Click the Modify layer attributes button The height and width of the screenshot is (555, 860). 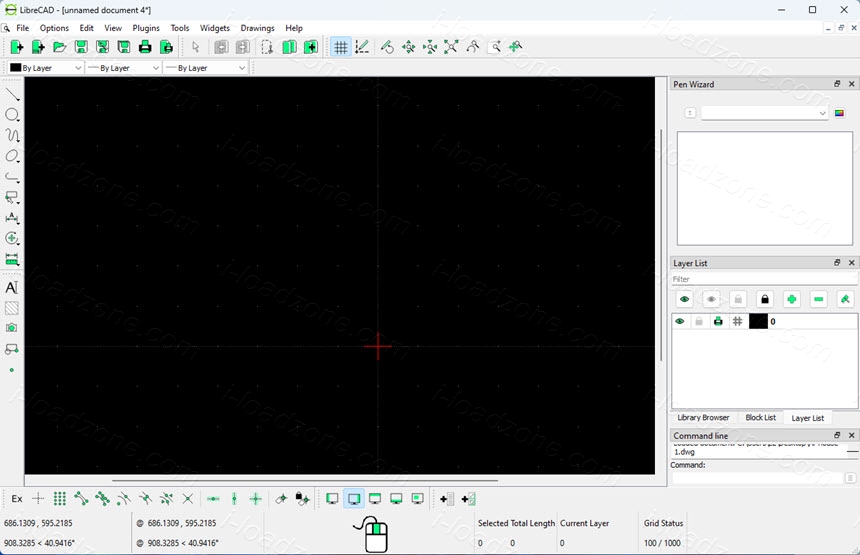pyautogui.click(x=845, y=299)
